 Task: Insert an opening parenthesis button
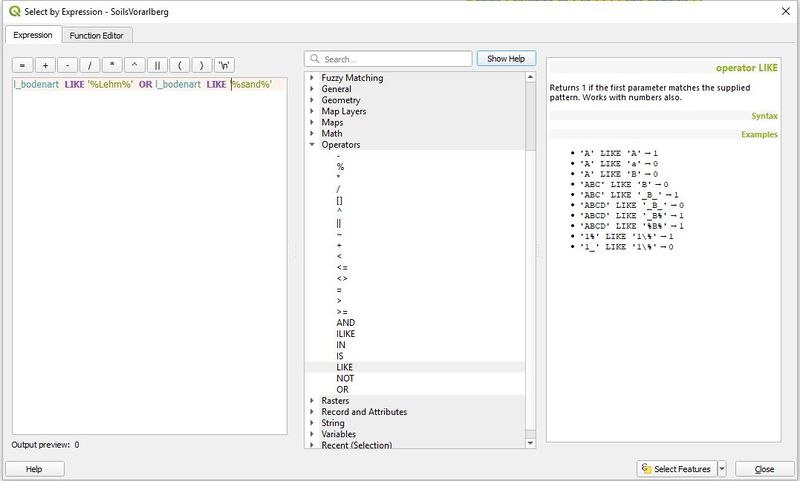[180, 65]
